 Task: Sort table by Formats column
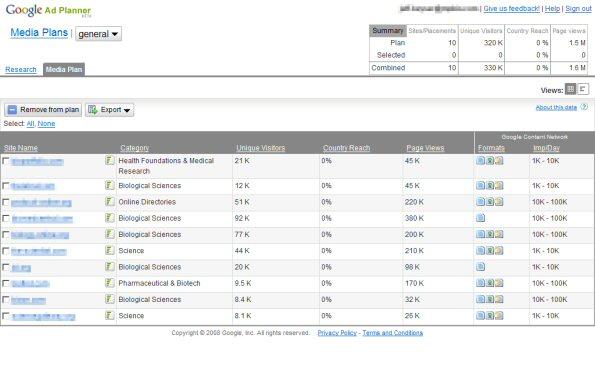tap(491, 148)
